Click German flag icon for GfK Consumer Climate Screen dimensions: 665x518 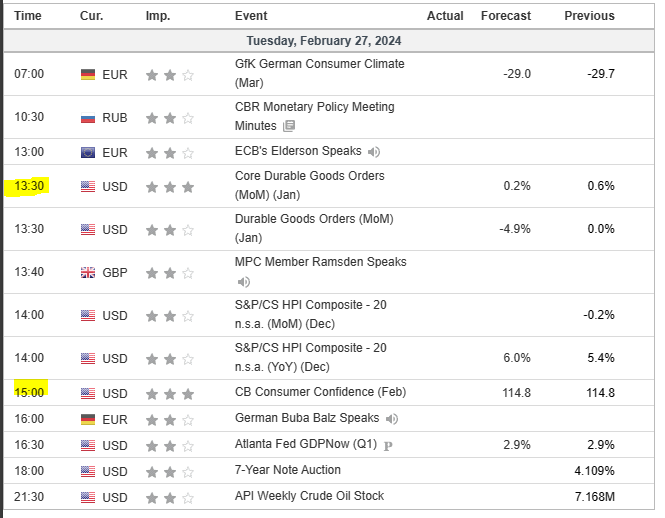pos(88,74)
